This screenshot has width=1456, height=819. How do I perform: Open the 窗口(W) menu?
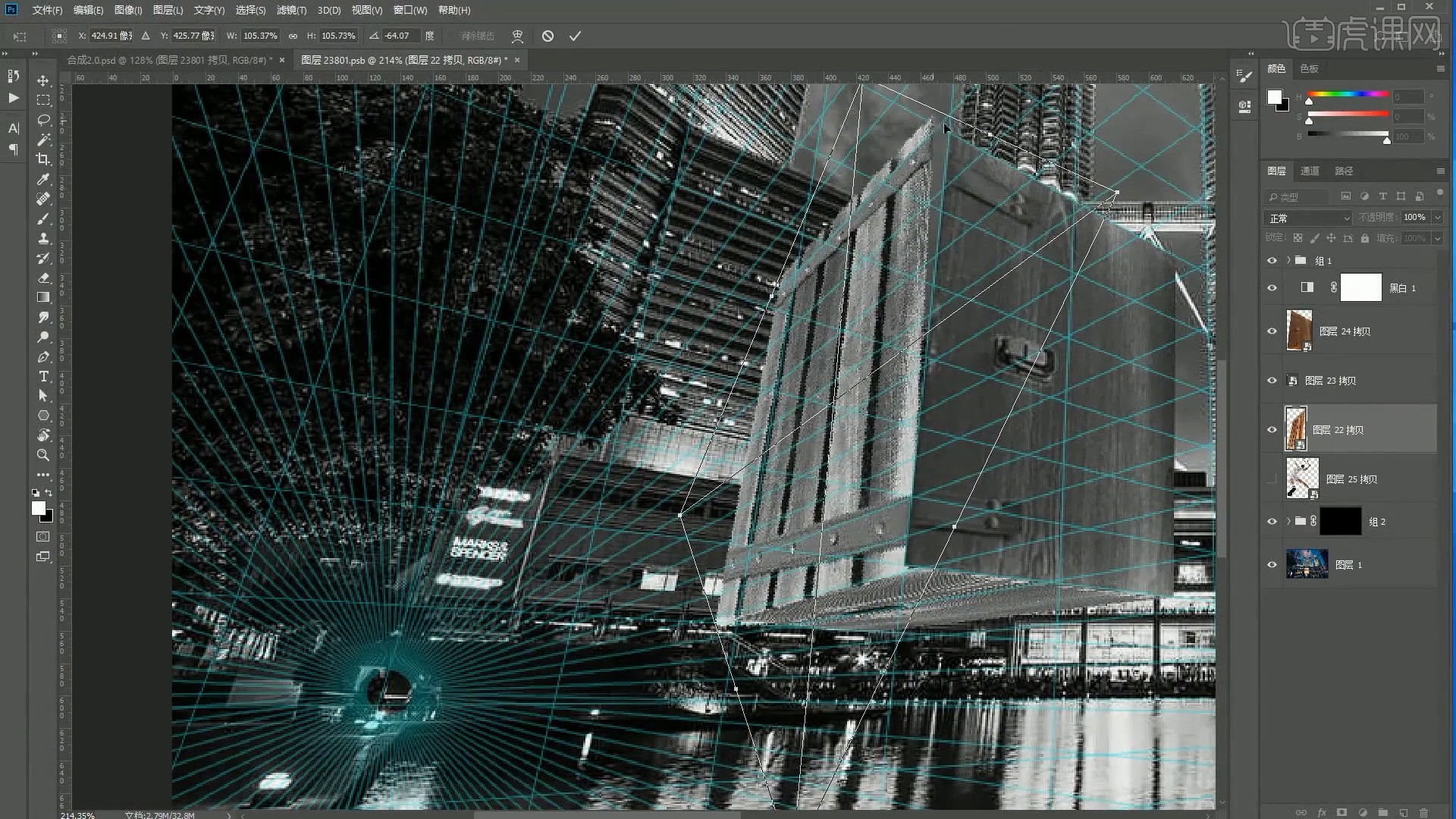click(x=410, y=10)
